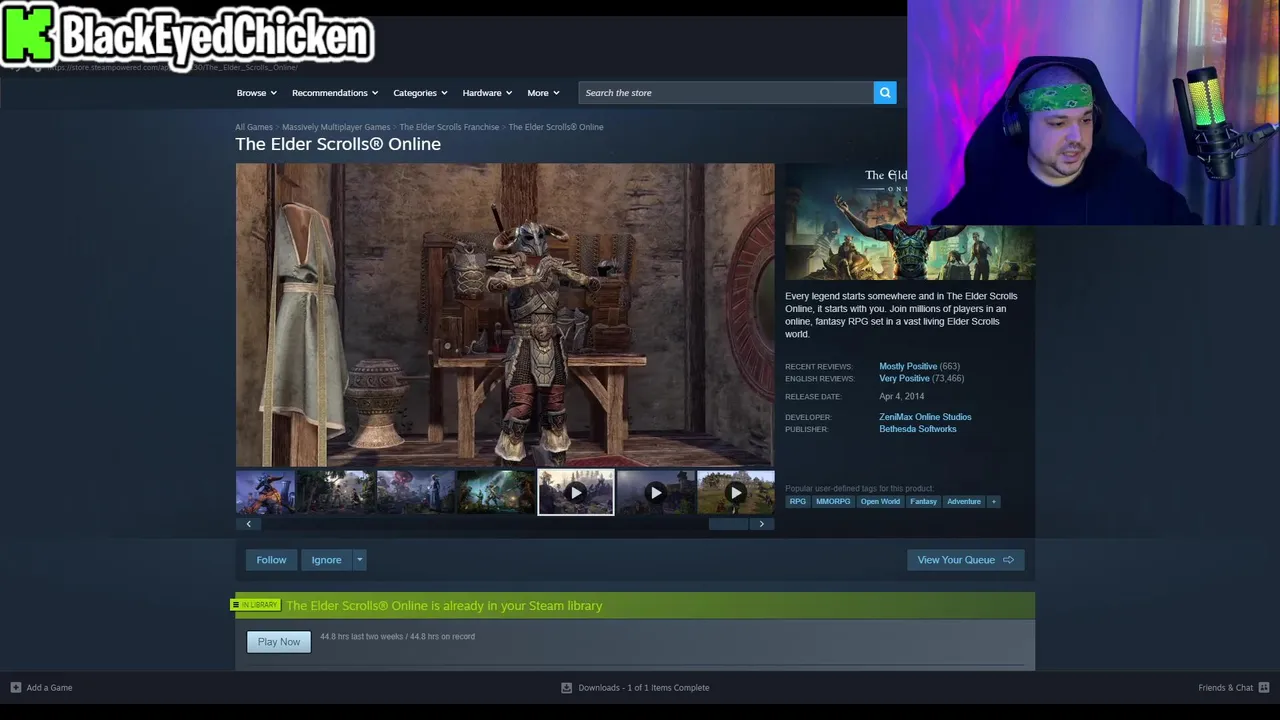Viewport: 1280px width, 720px height.
Task: Expand the Categories menu
Action: pos(420,93)
